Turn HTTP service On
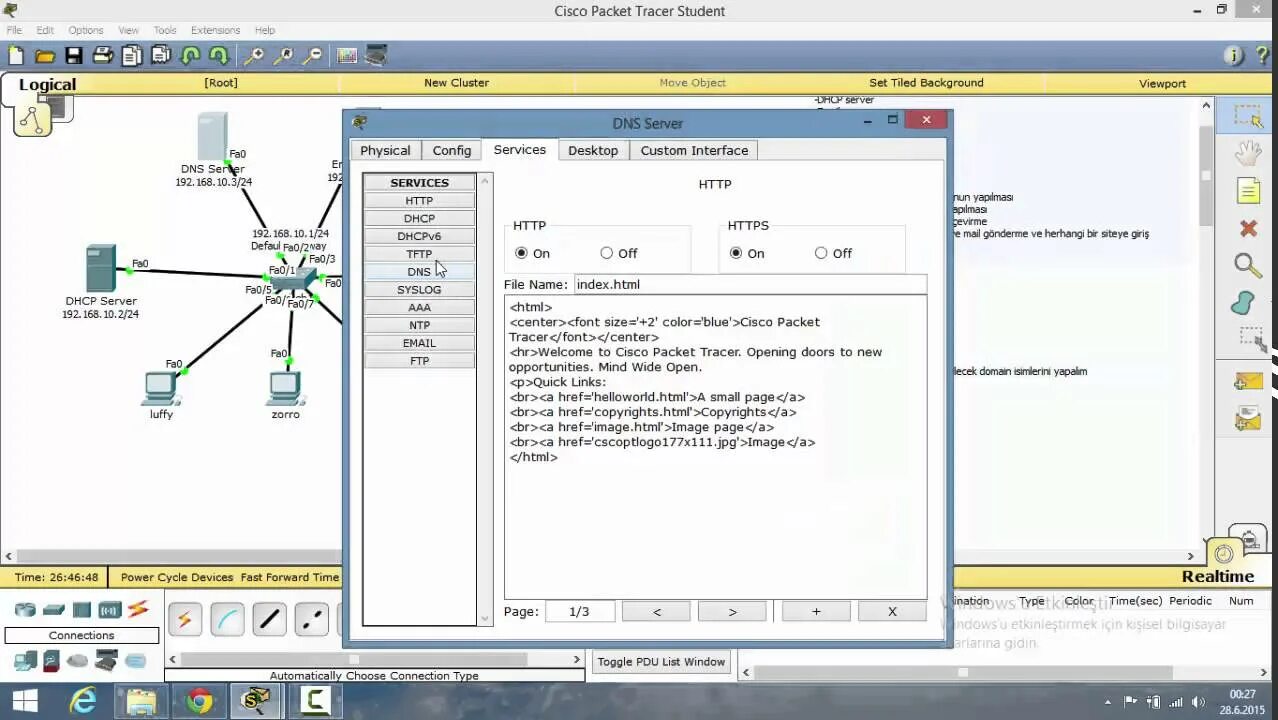 click(521, 253)
